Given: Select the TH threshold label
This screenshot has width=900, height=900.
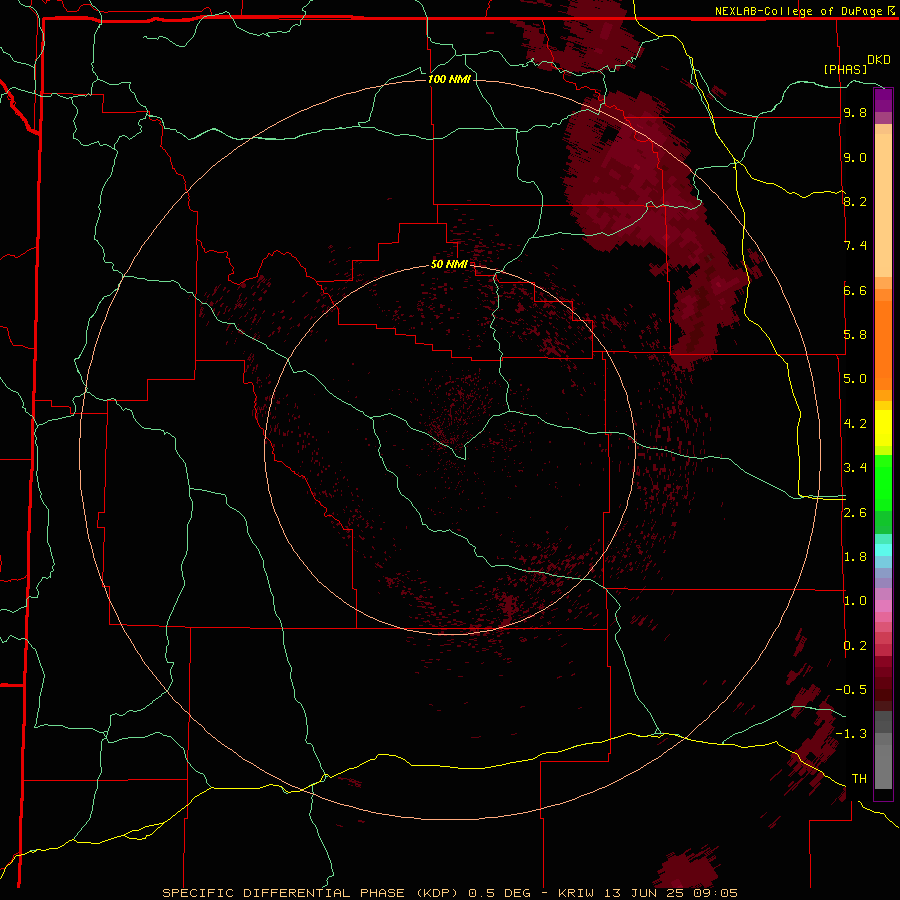Looking at the screenshot, I should pos(859,779).
